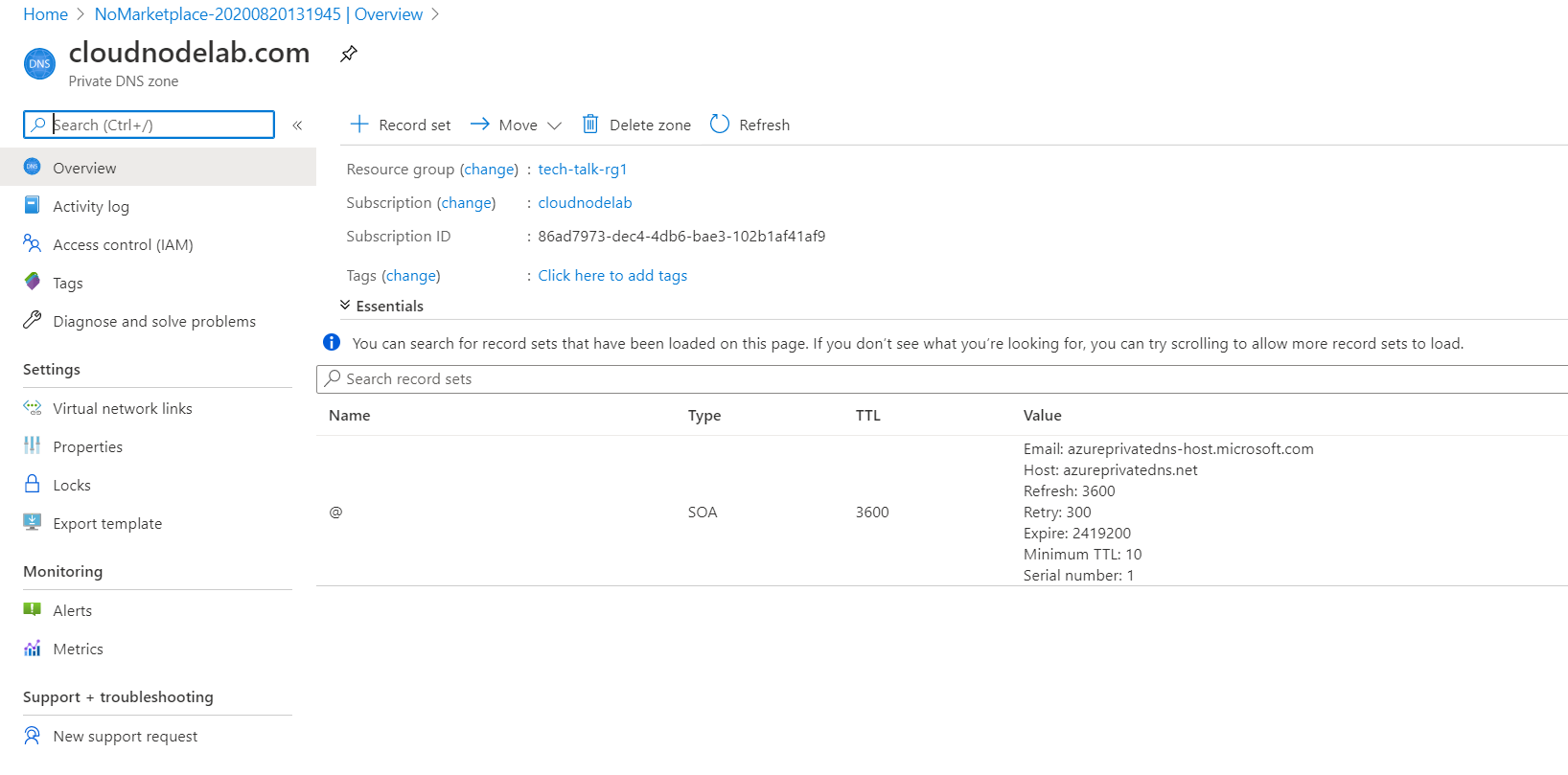Click the pin to dashboard icon
Viewport: 1568px width, 775px height.
click(x=349, y=54)
